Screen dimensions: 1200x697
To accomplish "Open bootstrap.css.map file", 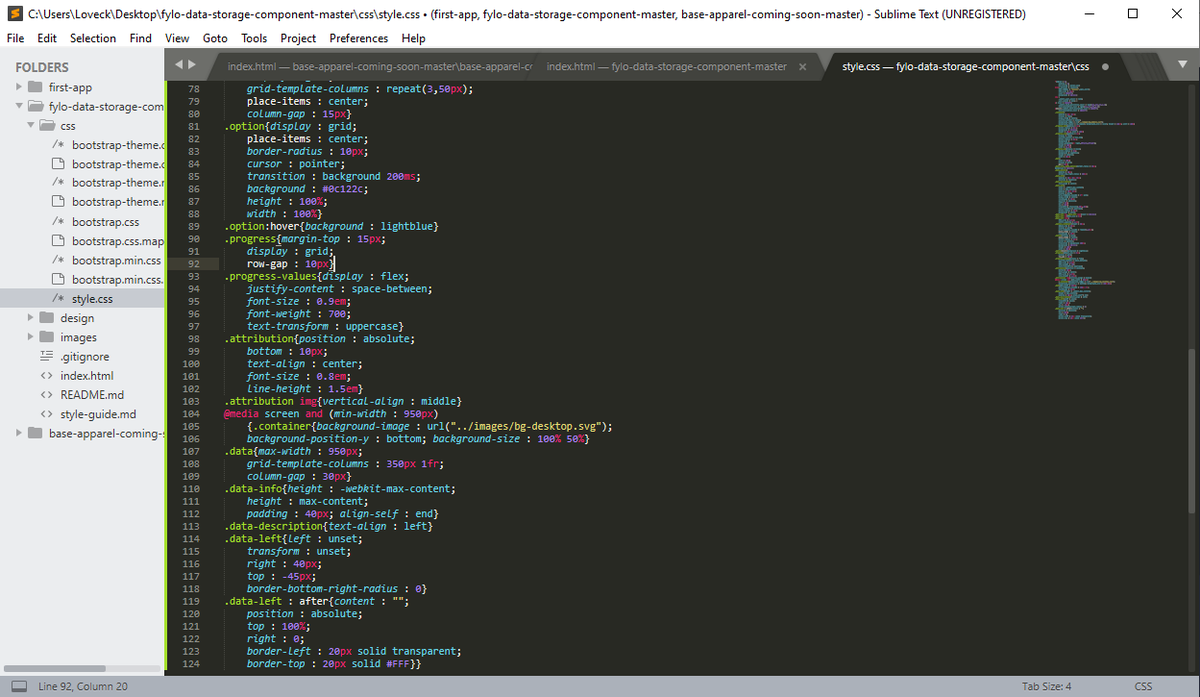I will point(118,241).
